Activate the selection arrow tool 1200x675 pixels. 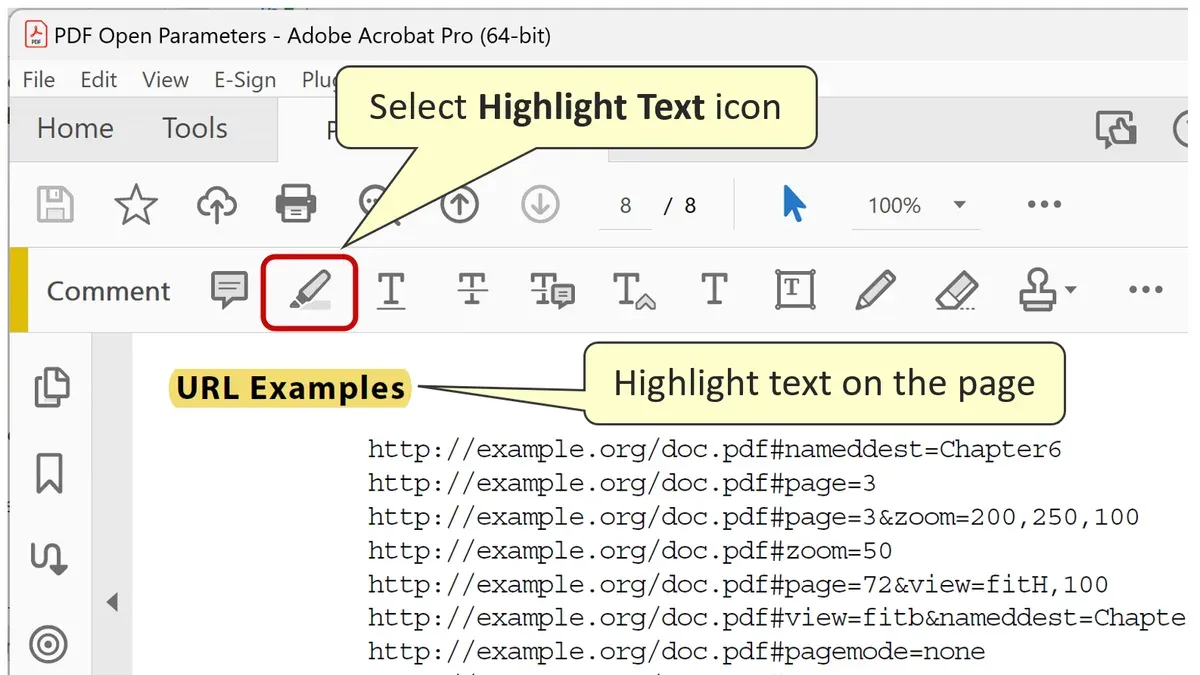794,204
